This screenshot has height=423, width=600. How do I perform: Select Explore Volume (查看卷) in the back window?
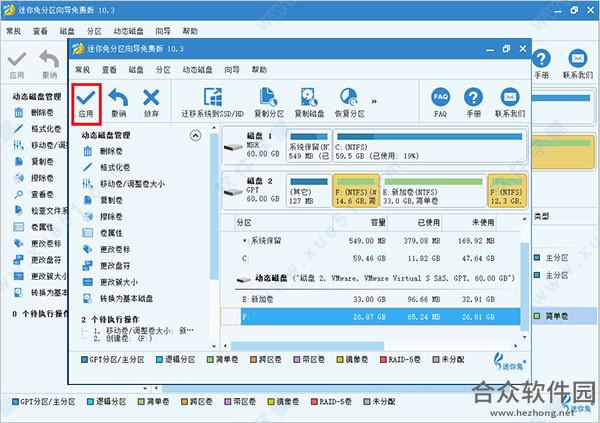(34, 194)
